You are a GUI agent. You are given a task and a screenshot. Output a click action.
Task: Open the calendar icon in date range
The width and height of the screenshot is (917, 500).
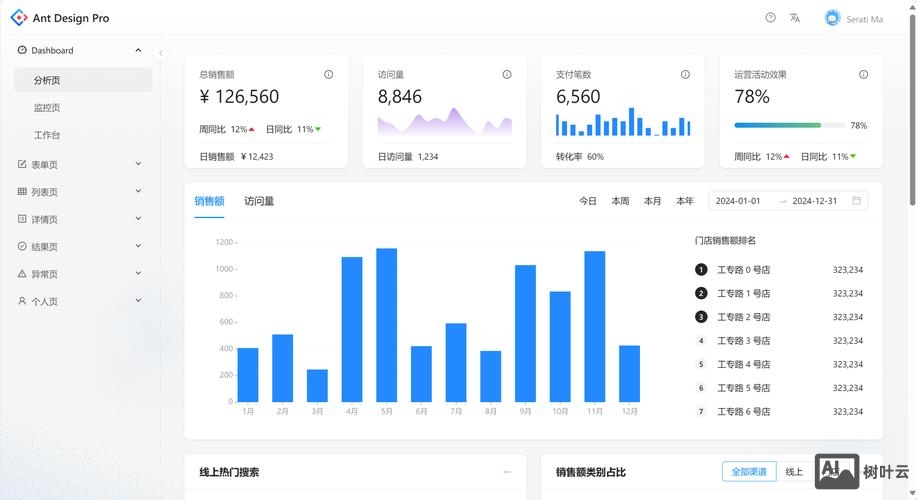857,201
